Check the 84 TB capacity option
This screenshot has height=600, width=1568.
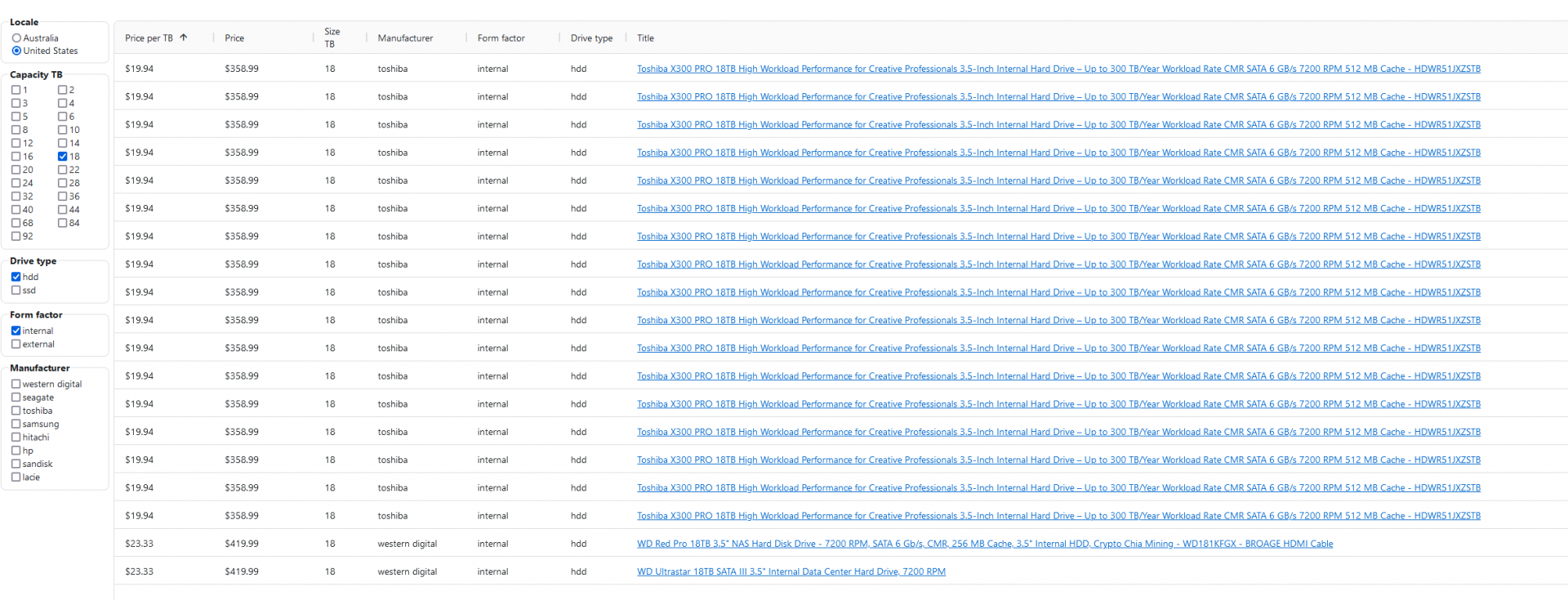62,223
